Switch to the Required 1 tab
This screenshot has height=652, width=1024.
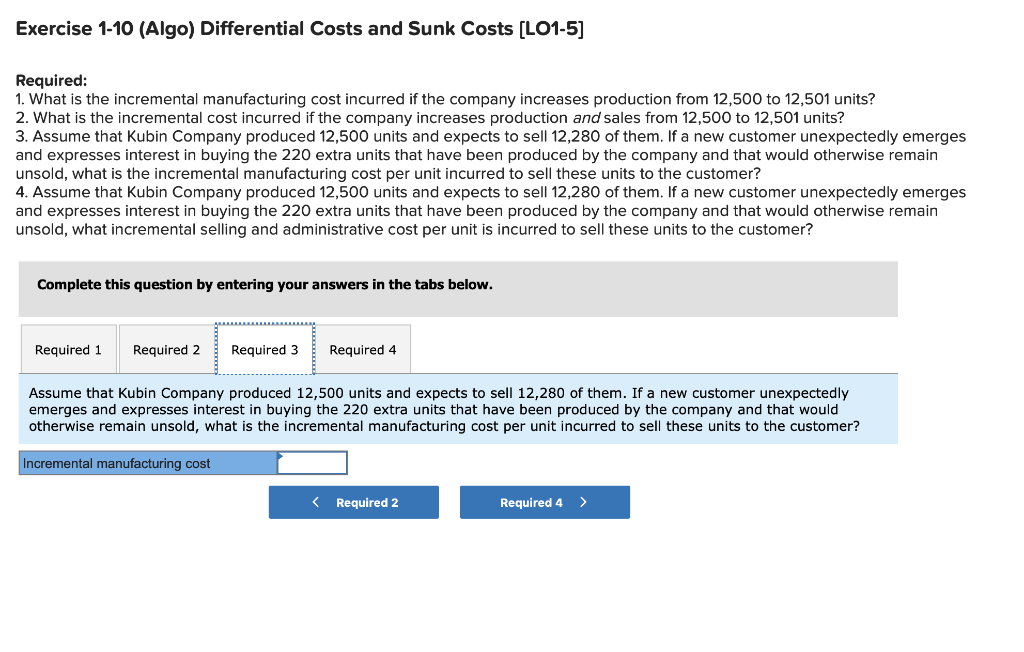pos(68,349)
